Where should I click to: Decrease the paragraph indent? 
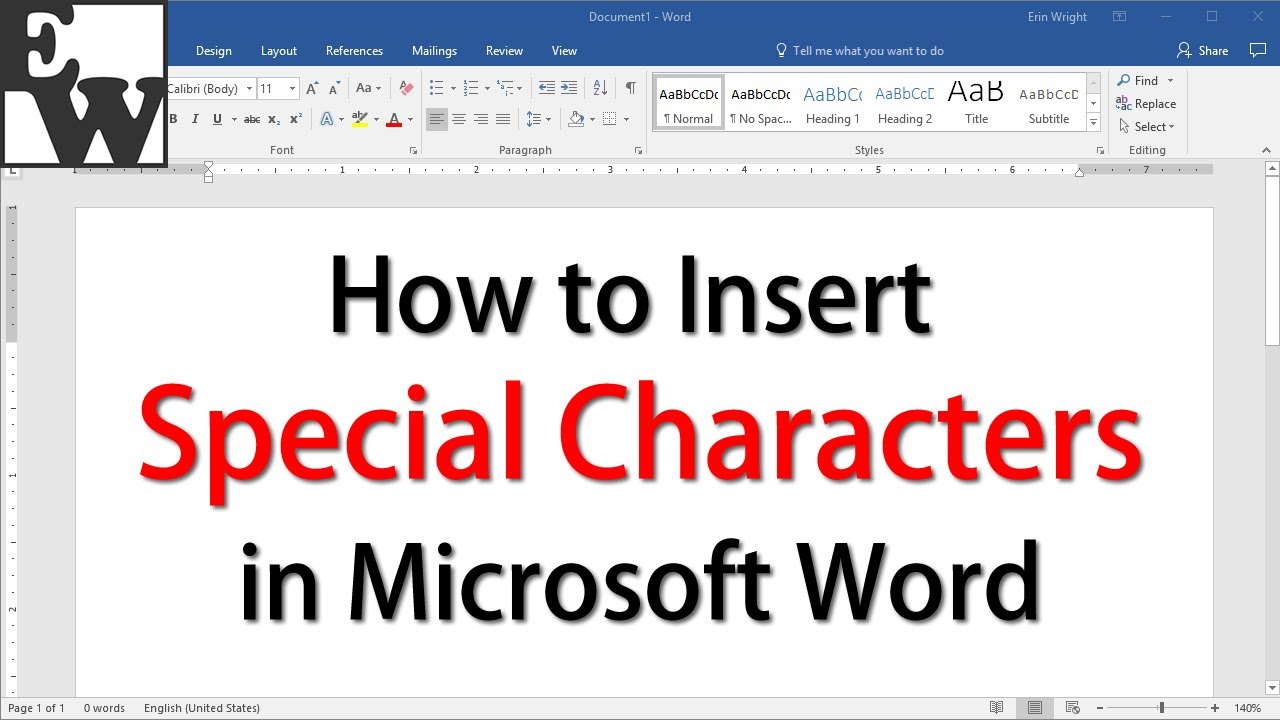[546, 89]
